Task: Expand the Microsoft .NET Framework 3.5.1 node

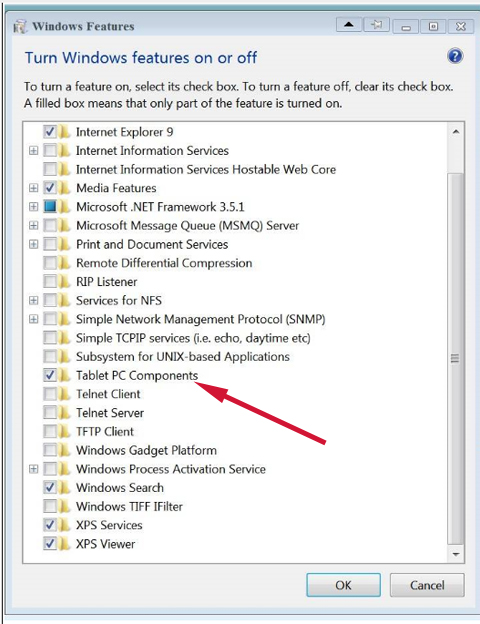Action: (33, 207)
